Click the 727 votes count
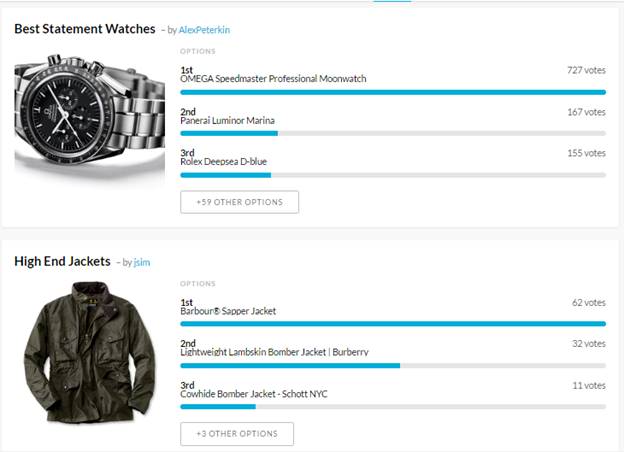This screenshot has width=624, height=452. click(586, 71)
